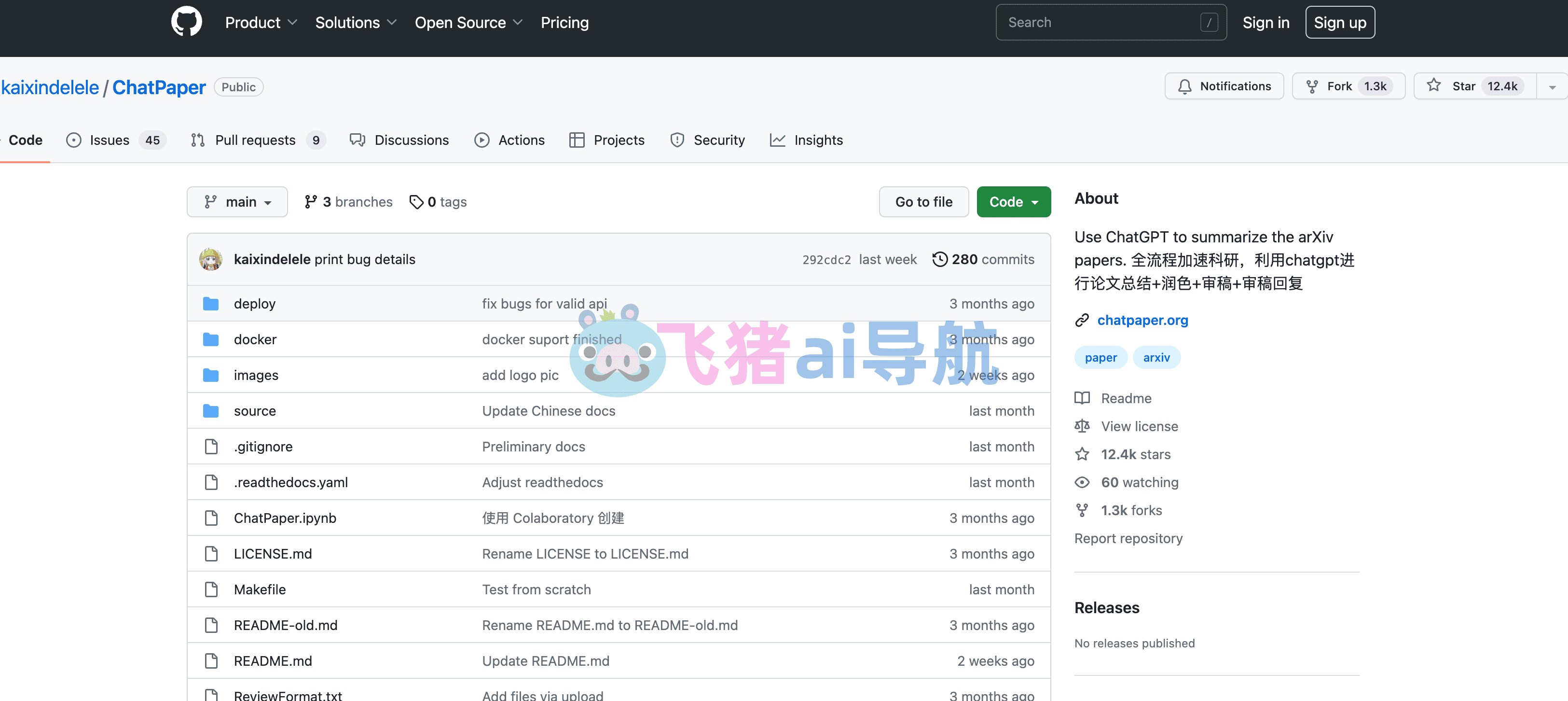Click Sign in
This screenshot has height=701, width=1568.
(1266, 23)
